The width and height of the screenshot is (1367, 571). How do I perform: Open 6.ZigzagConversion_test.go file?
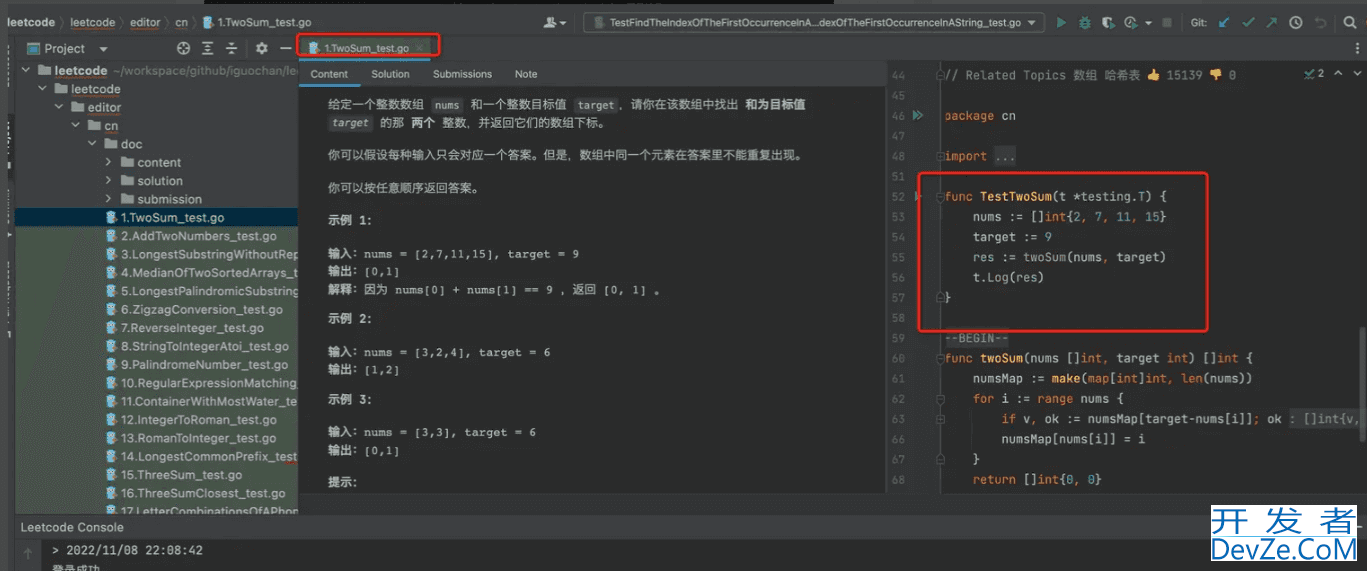point(201,309)
